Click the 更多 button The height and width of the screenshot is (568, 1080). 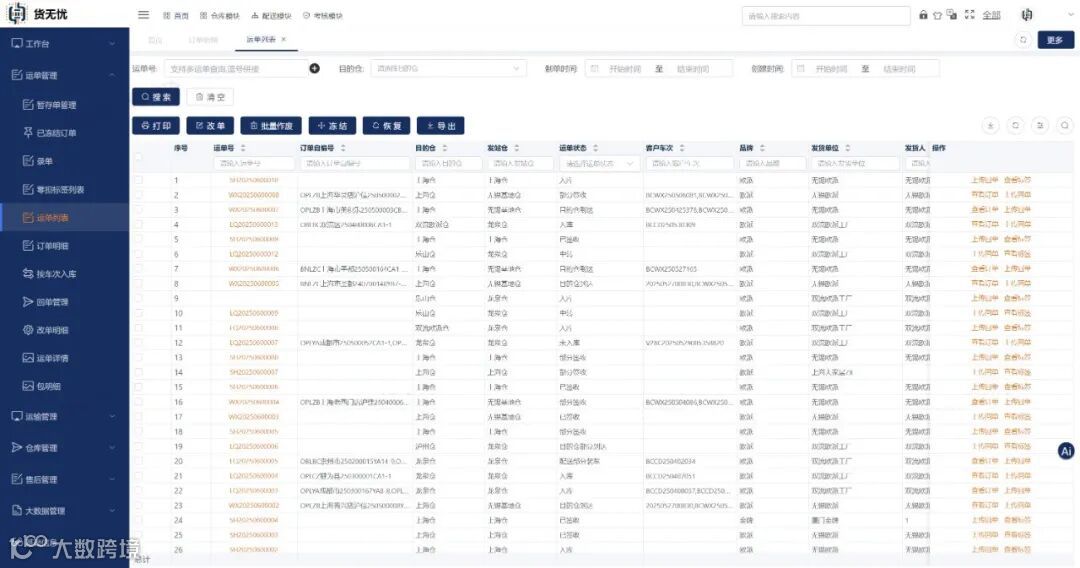pos(1055,40)
